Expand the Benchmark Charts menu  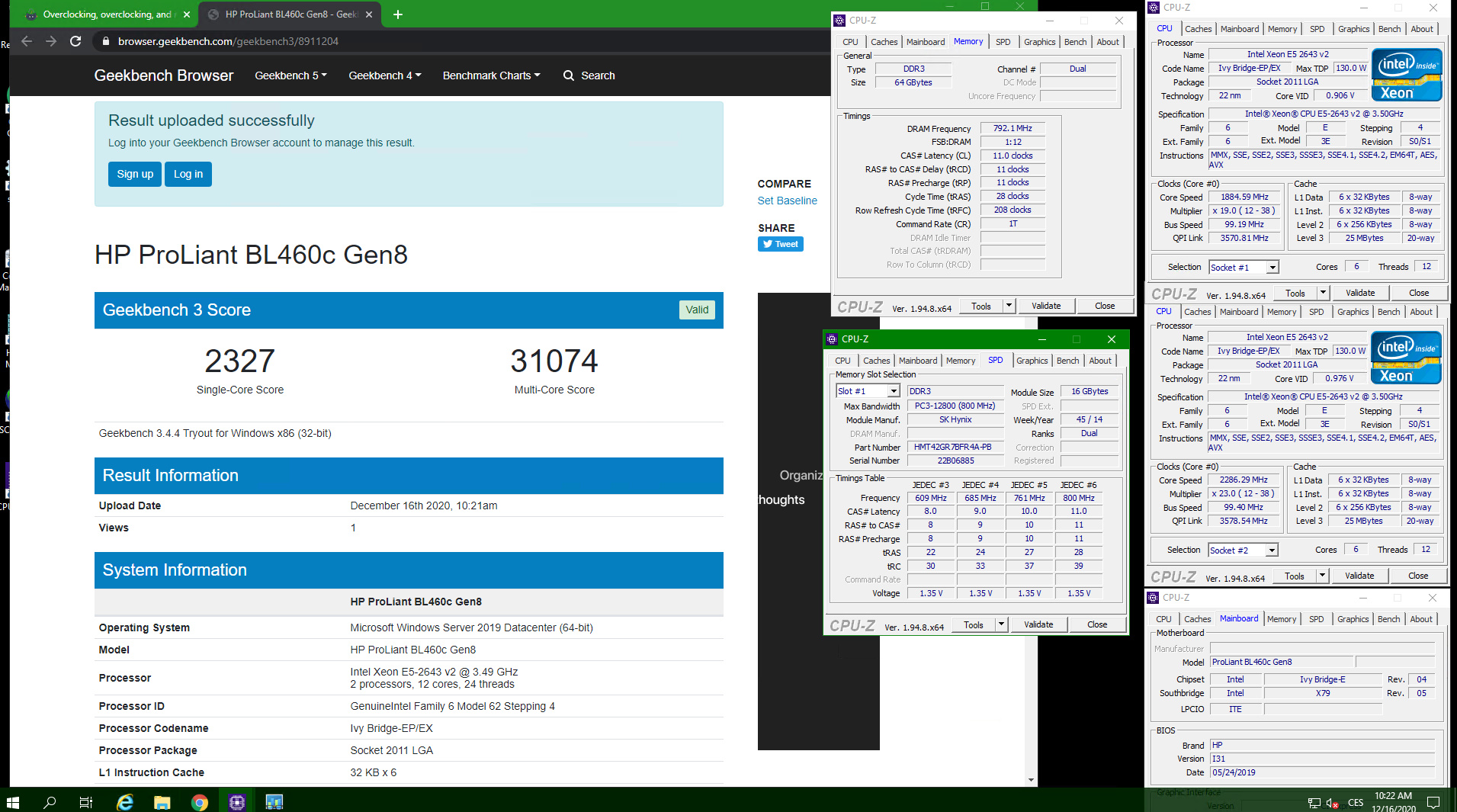(491, 75)
